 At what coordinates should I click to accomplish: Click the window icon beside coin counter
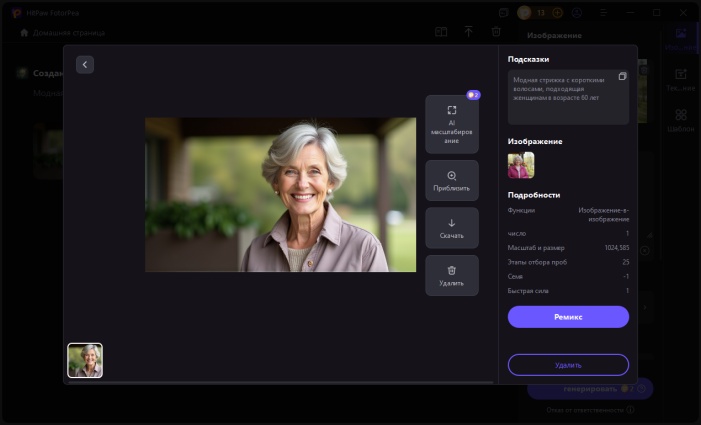[x=503, y=13]
